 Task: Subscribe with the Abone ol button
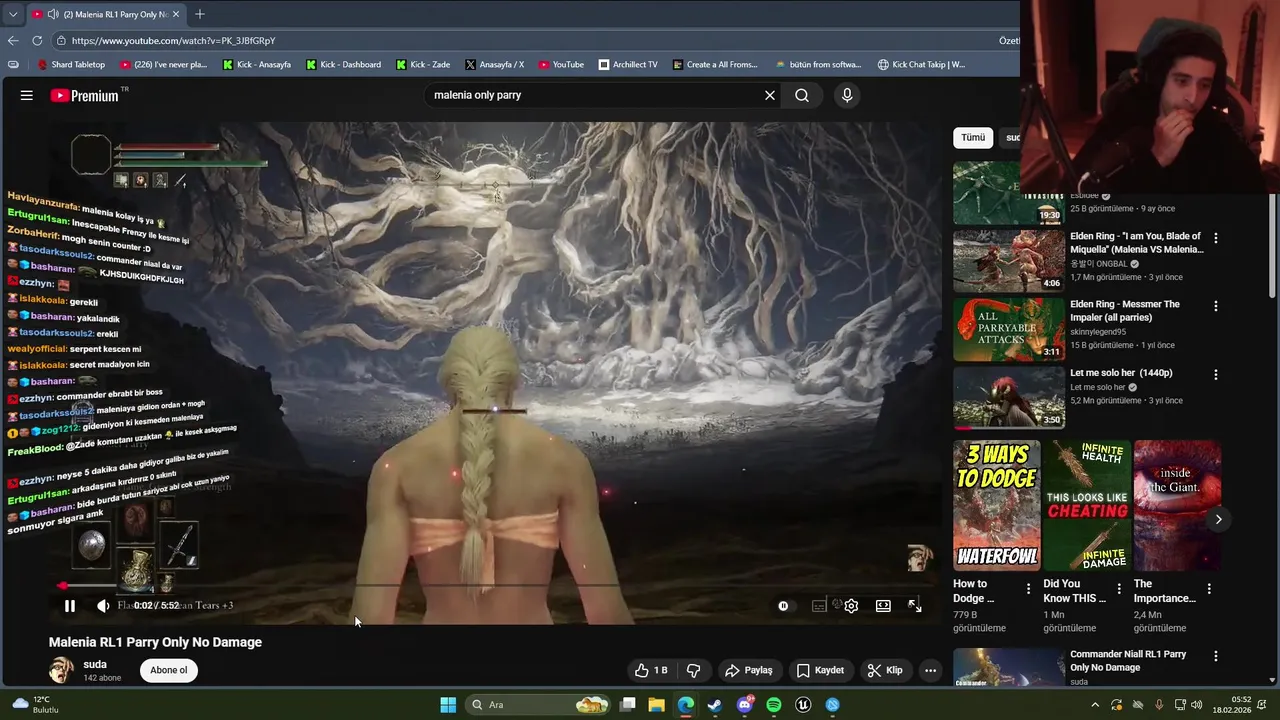(x=168, y=670)
